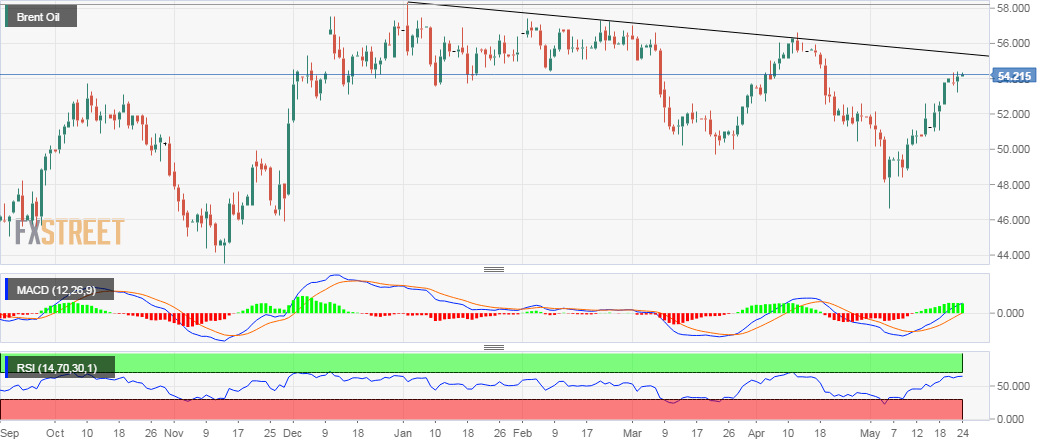1053x446 pixels.
Task: Click the Sep date axis label
Action: point(9,433)
